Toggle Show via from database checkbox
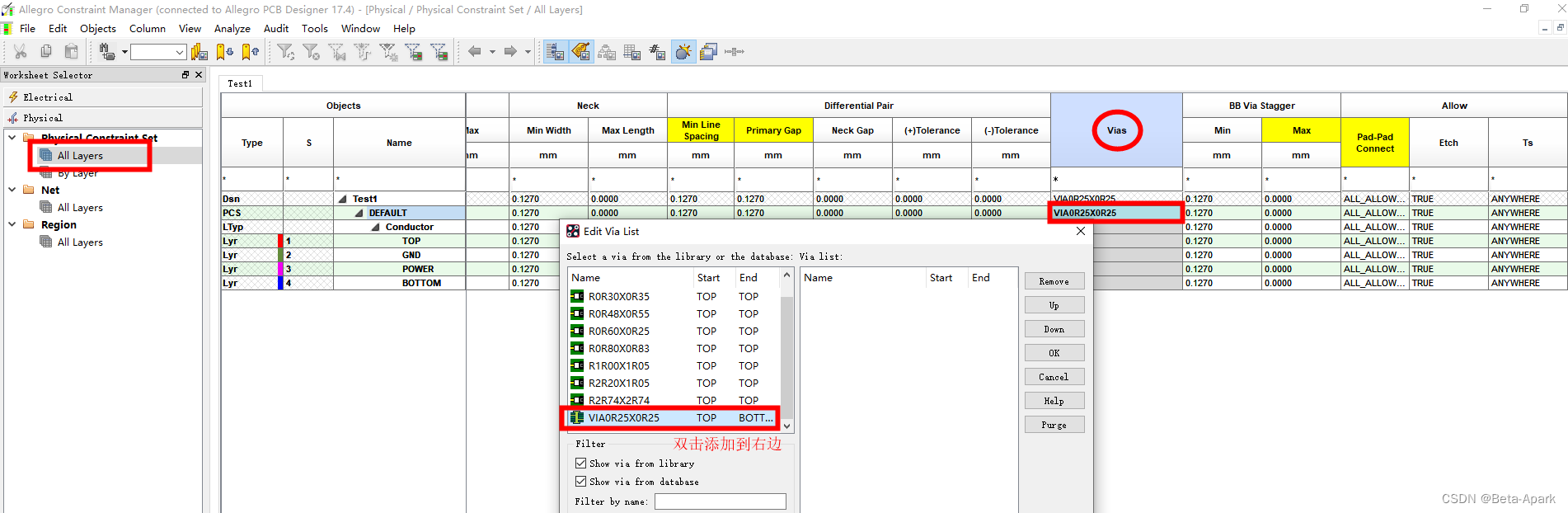This screenshot has height=513, width=1568. [x=581, y=482]
